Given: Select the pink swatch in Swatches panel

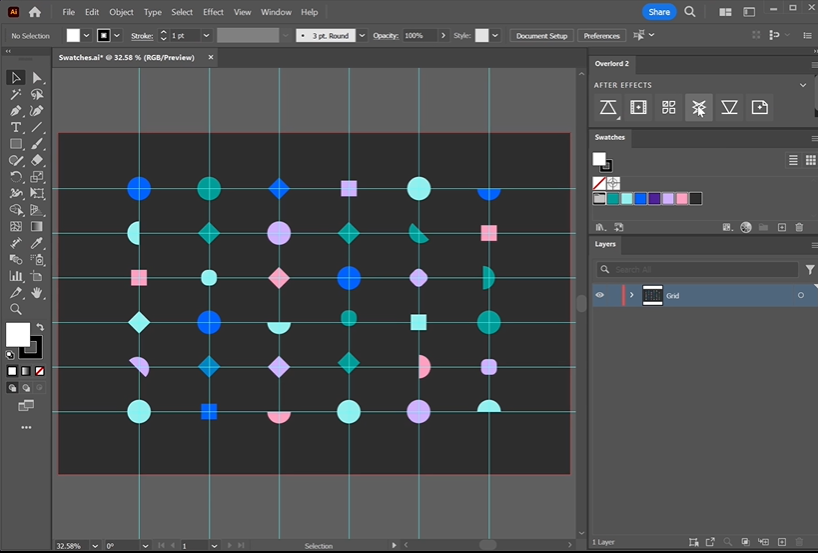Looking at the screenshot, I should click(x=681, y=199).
